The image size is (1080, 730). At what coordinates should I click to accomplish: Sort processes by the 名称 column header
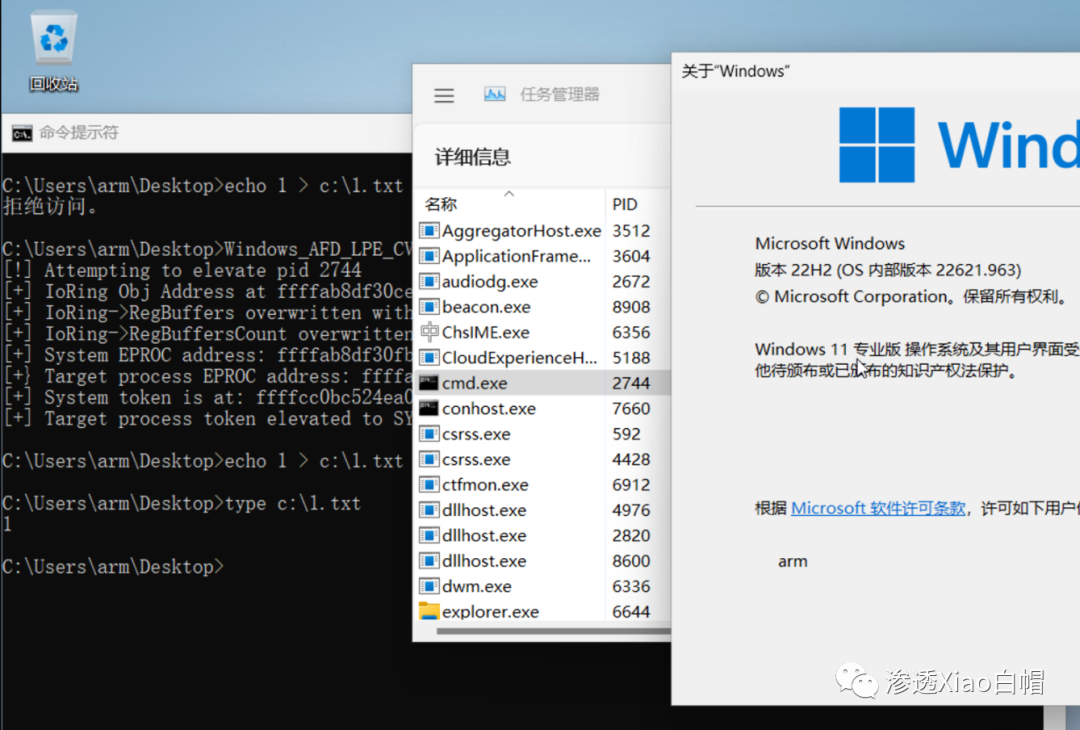click(442, 205)
